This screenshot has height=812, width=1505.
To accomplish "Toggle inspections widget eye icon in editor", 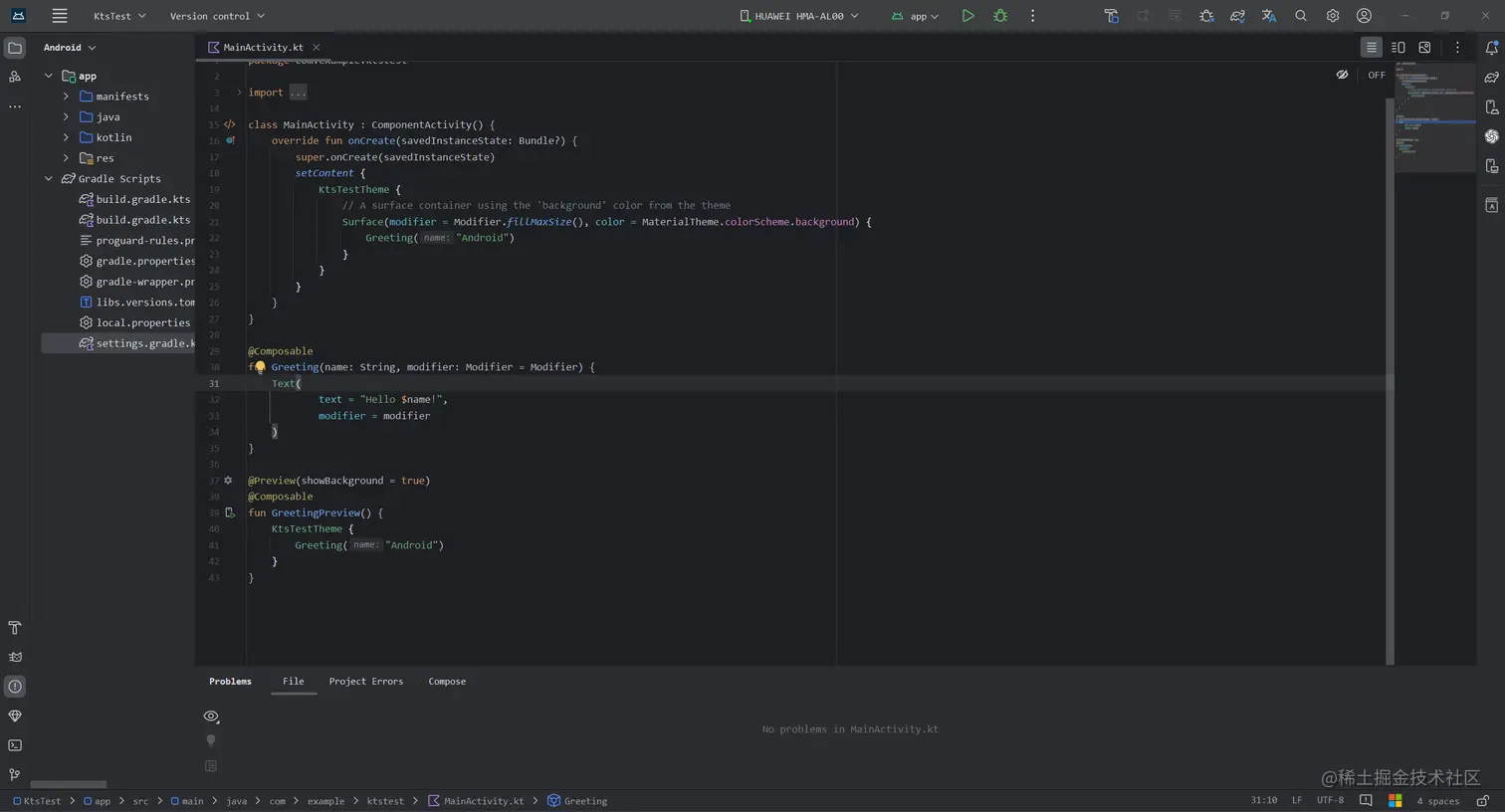I will tap(1342, 75).
